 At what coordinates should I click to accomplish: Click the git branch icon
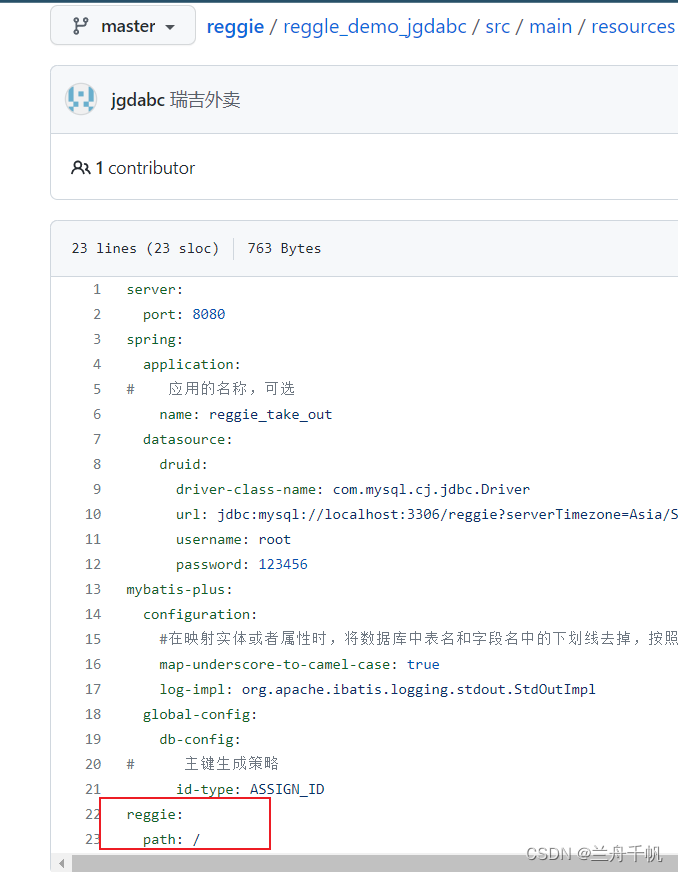[x=81, y=26]
